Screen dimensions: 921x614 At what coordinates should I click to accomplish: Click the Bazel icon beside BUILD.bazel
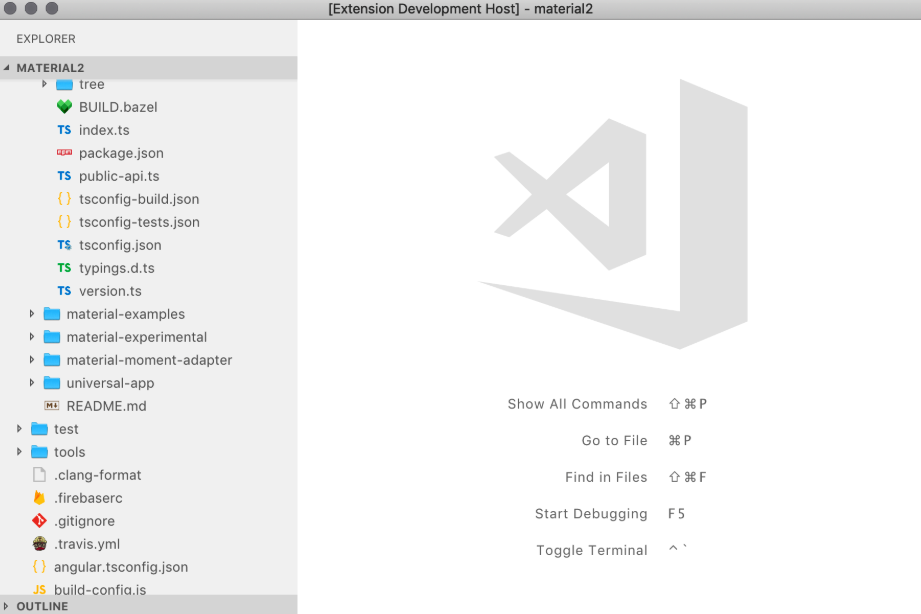coord(63,107)
